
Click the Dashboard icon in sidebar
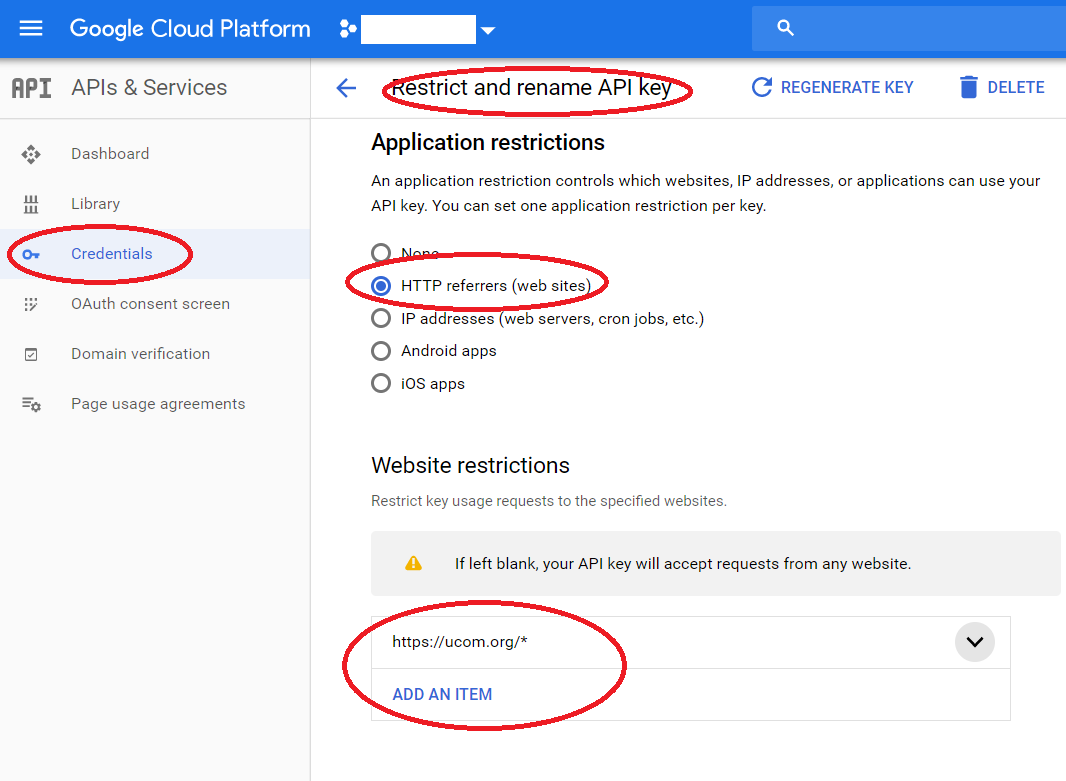click(x=31, y=154)
